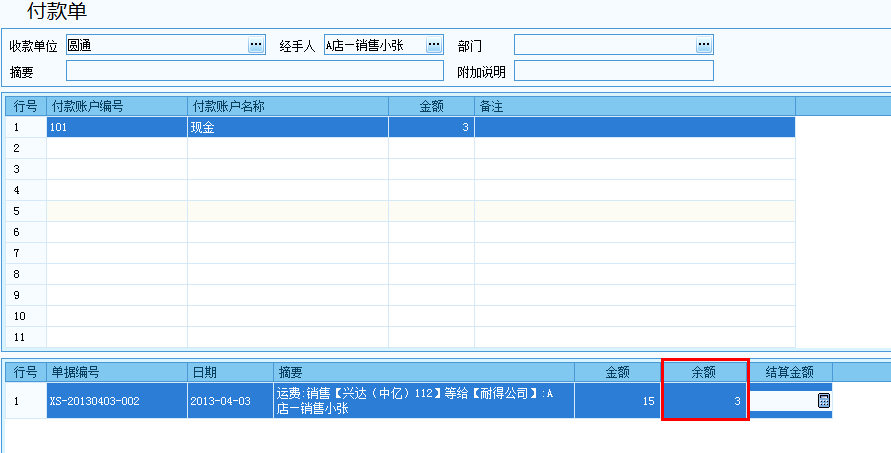Viewport: 891px width, 453px height.
Task: Click the 经手人 field with A店-销售小张
Action: [x=374, y=45]
